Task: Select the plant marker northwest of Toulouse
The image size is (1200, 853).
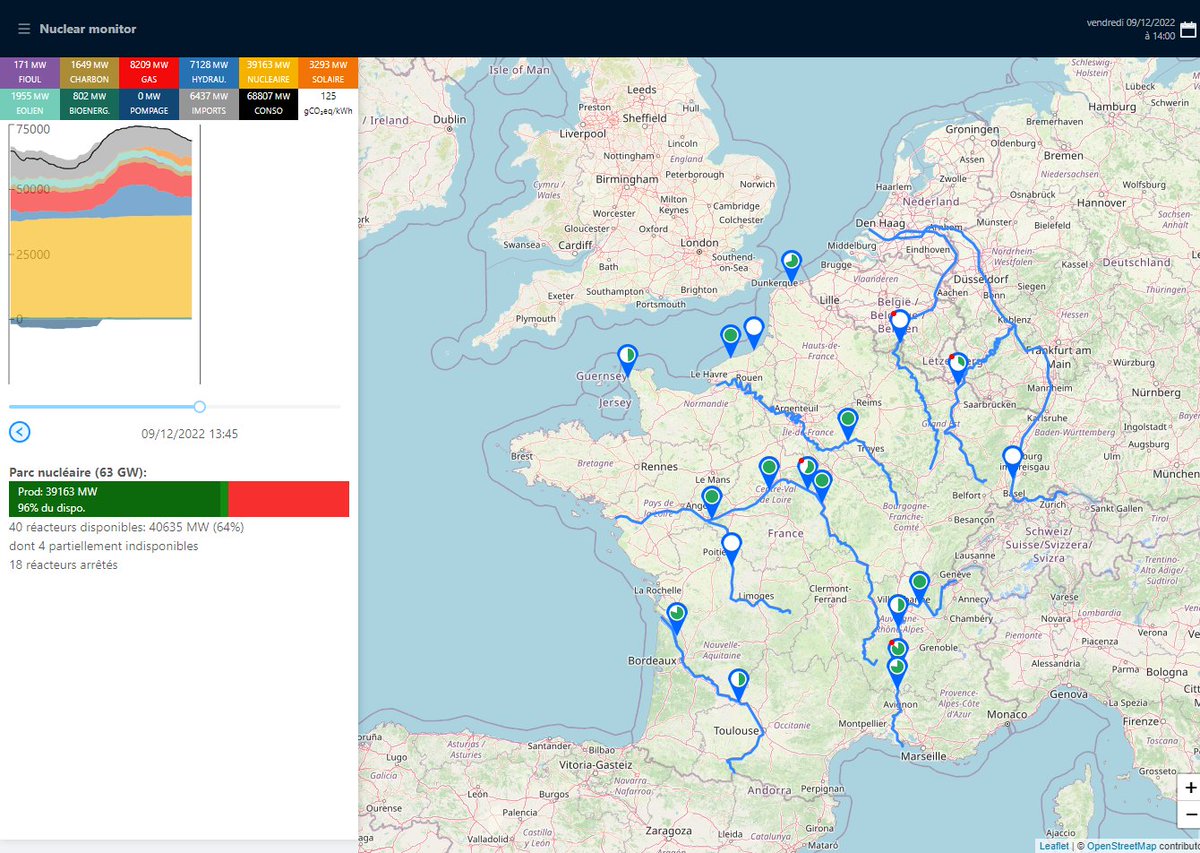Action: tap(738, 685)
